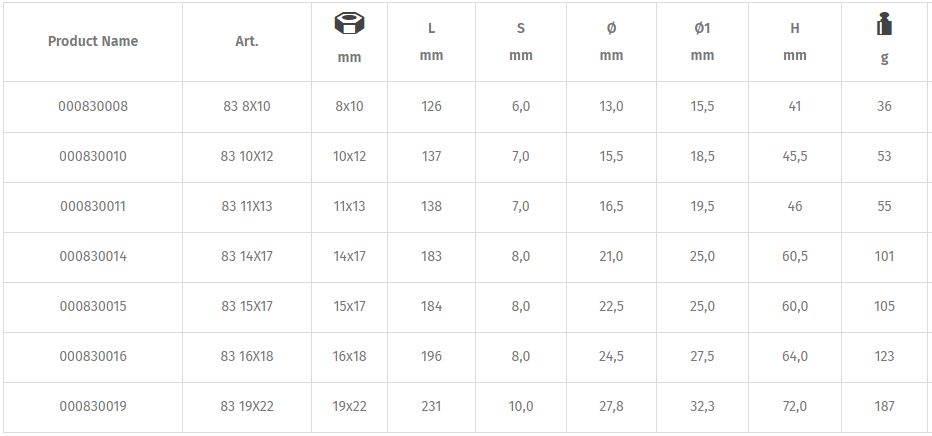Click the hex nut size icon
932x436 pixels.
coord(350,24)
